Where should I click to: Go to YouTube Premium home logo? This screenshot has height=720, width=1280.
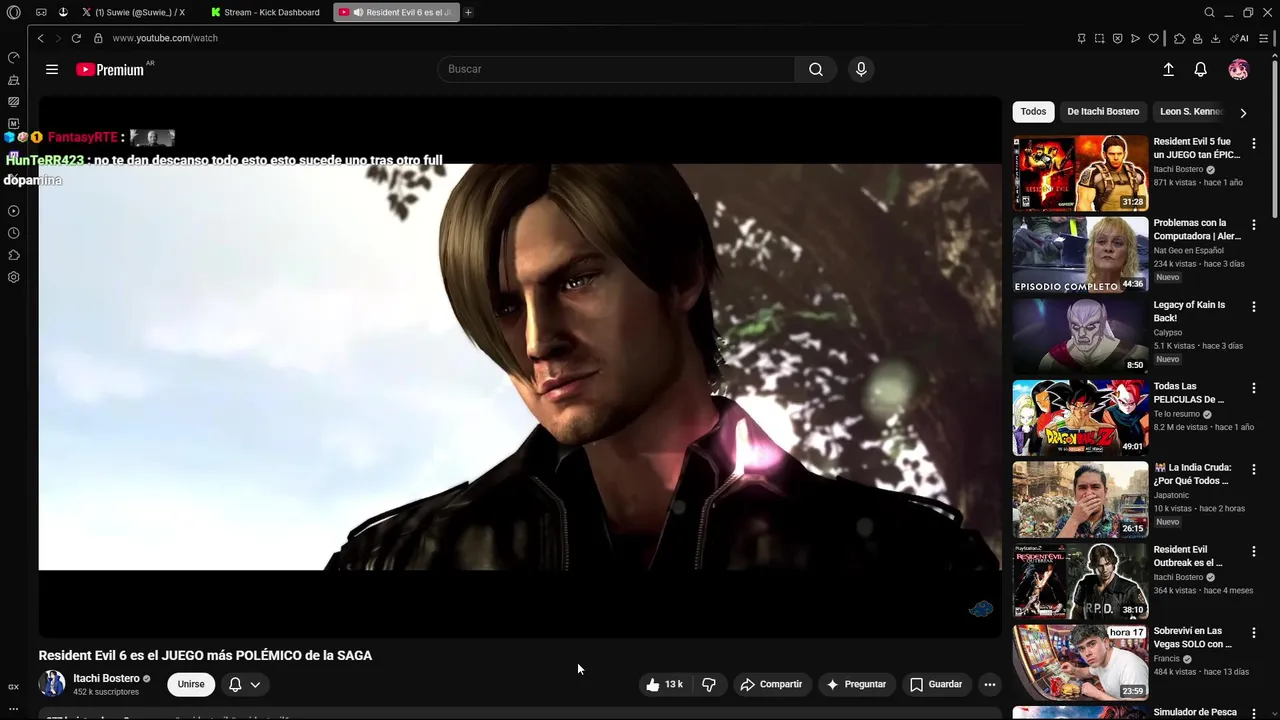point(110,69)
